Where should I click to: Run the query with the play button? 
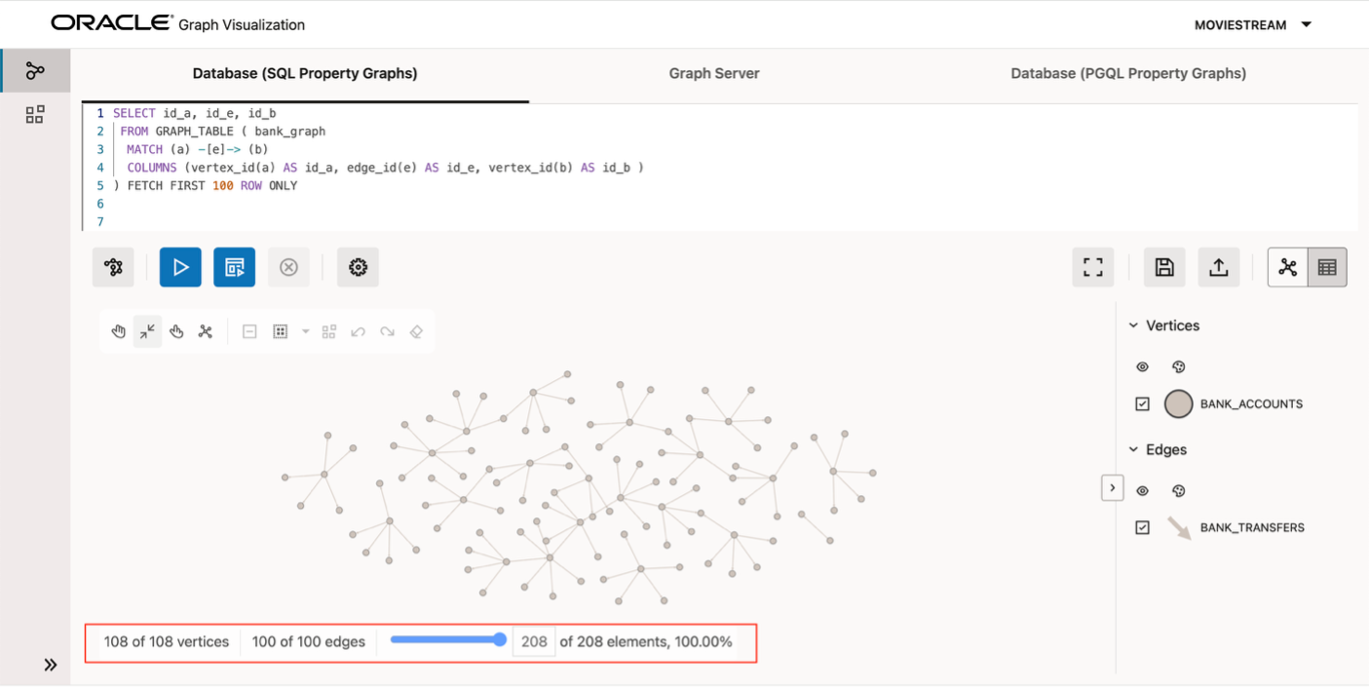coord(180,267)
